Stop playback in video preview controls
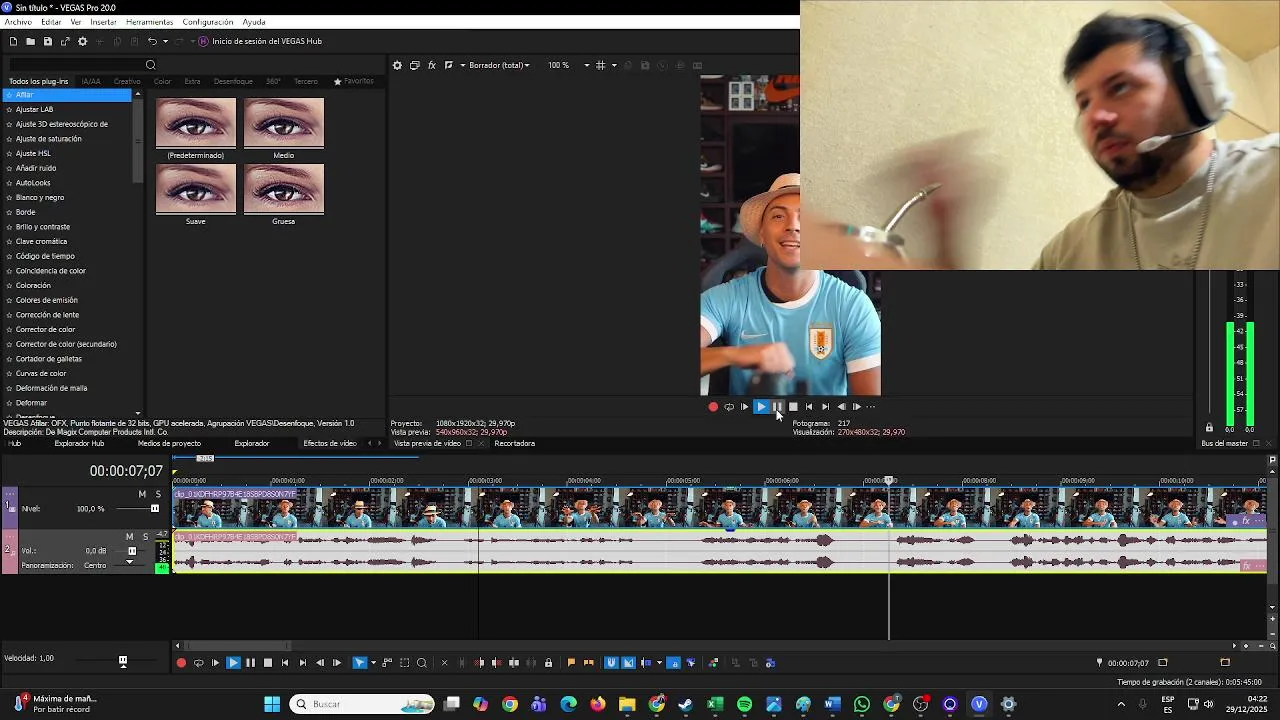This screenshot has width=1280, height=720. (793, 407)
